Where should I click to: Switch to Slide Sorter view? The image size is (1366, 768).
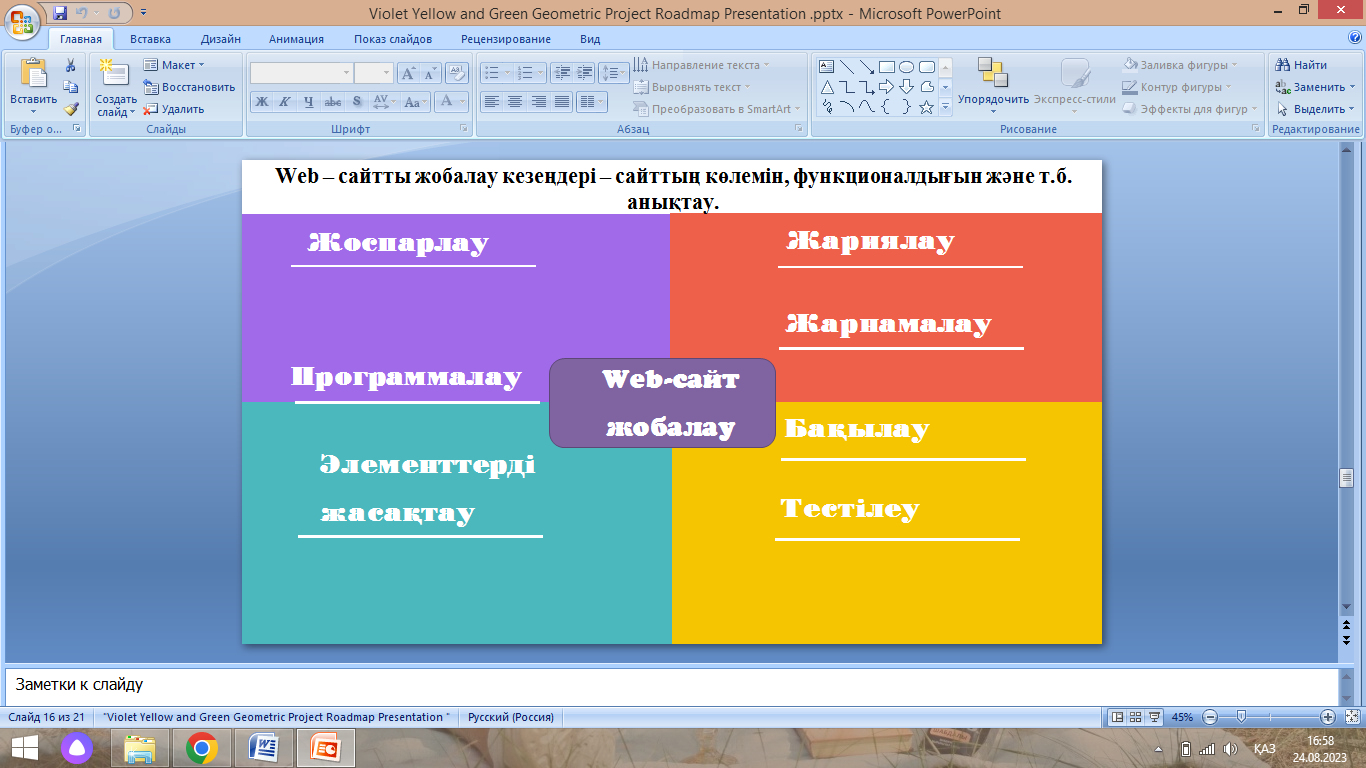click(x=1137, y=717)
